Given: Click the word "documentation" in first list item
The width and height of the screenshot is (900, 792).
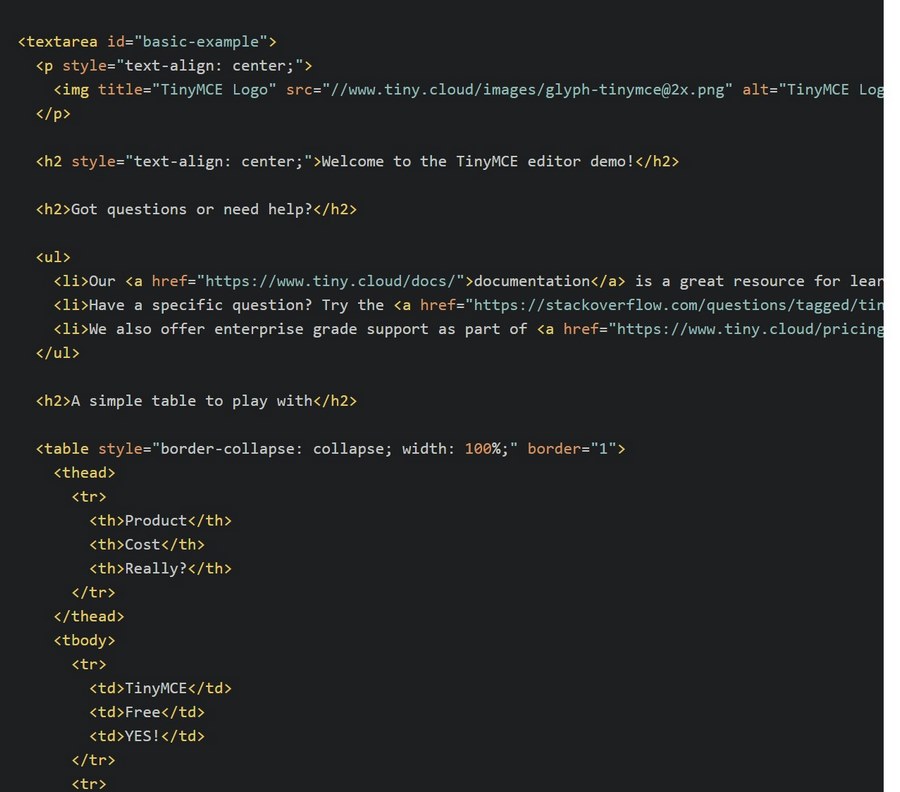Looking at the screenshot, I should point(532,281).
